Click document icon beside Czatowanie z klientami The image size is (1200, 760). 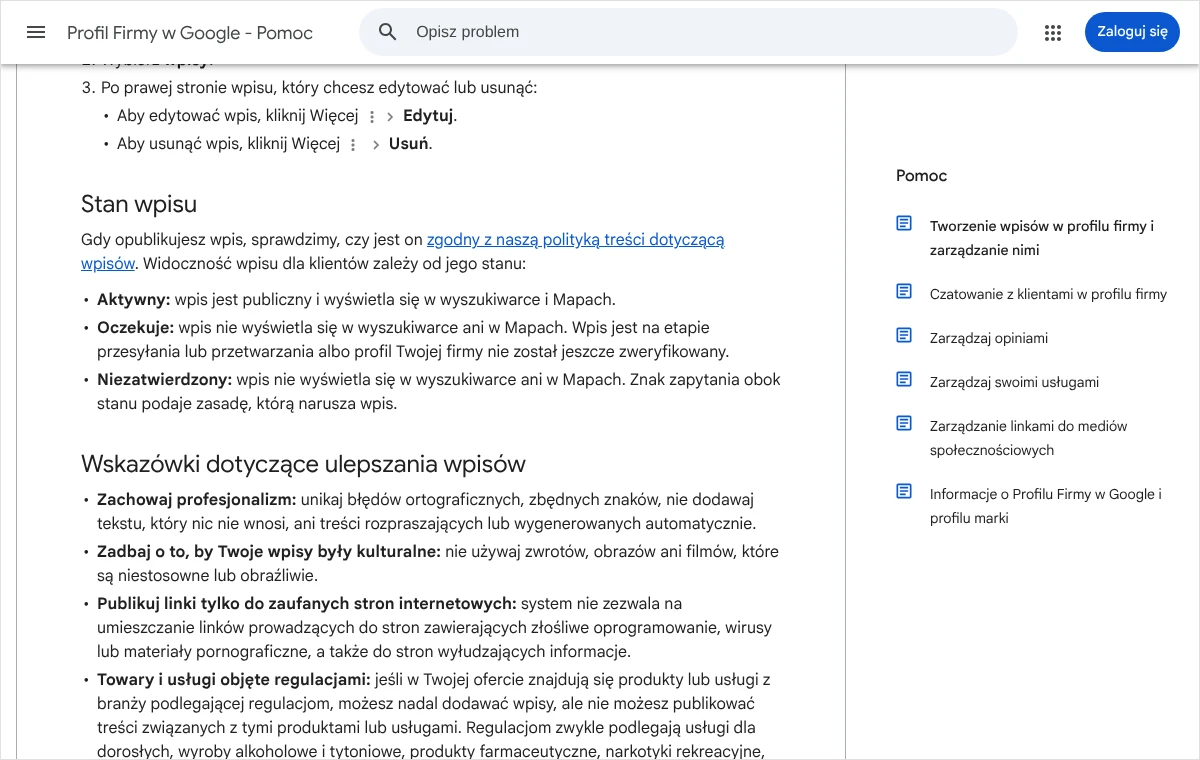pyautogui.click(x=904, y=291)
